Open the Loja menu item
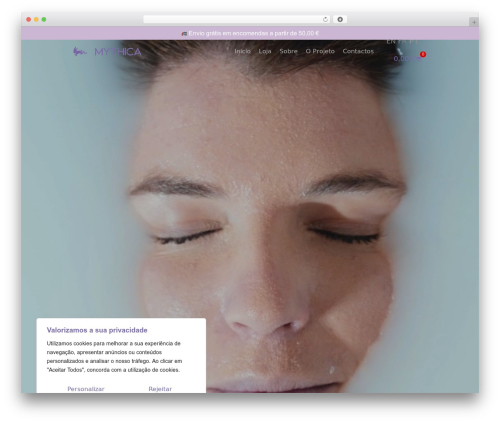This screenshot has height=423, width=500. (x=265, y=51)
